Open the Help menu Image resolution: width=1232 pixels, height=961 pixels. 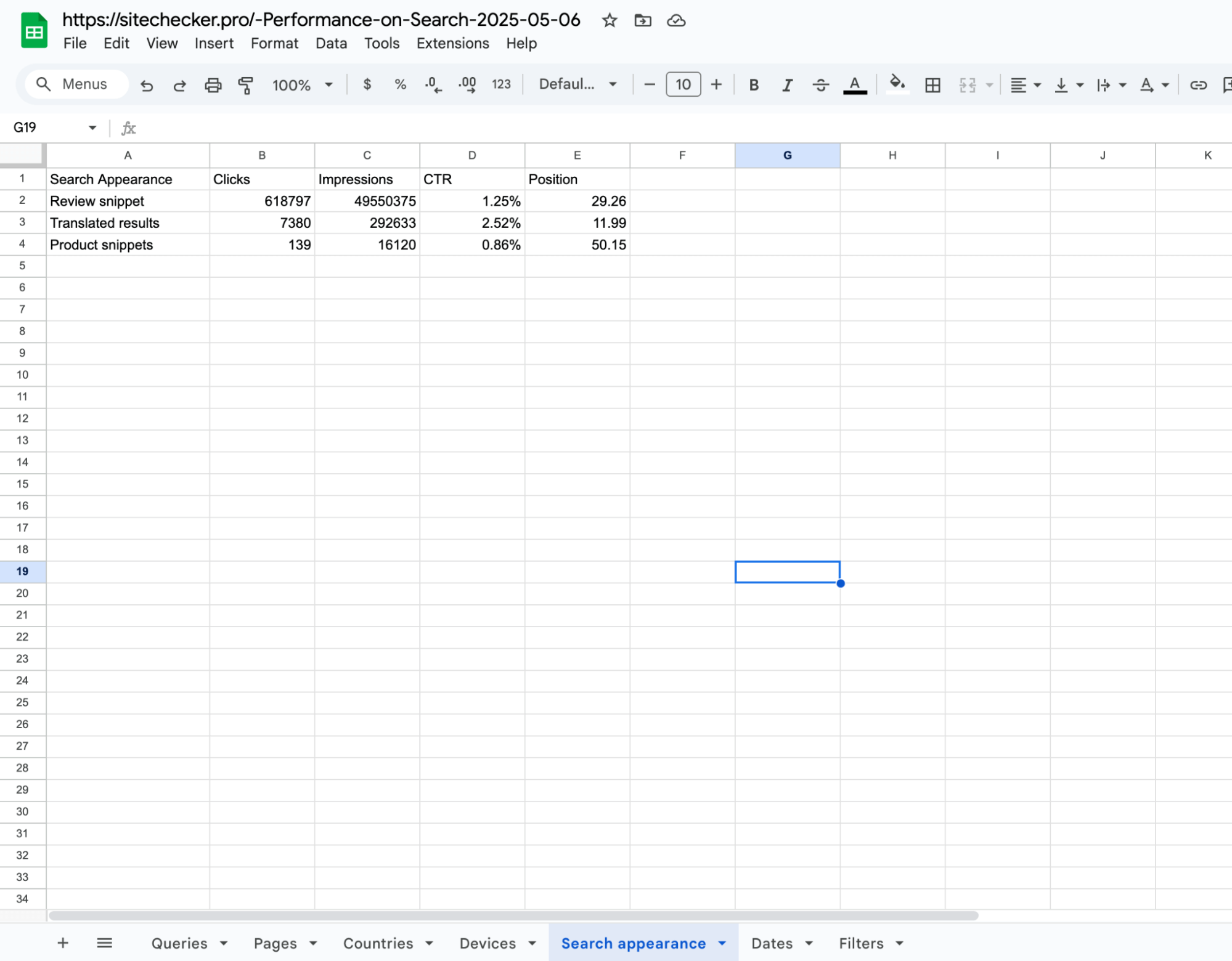pos(521,43)
